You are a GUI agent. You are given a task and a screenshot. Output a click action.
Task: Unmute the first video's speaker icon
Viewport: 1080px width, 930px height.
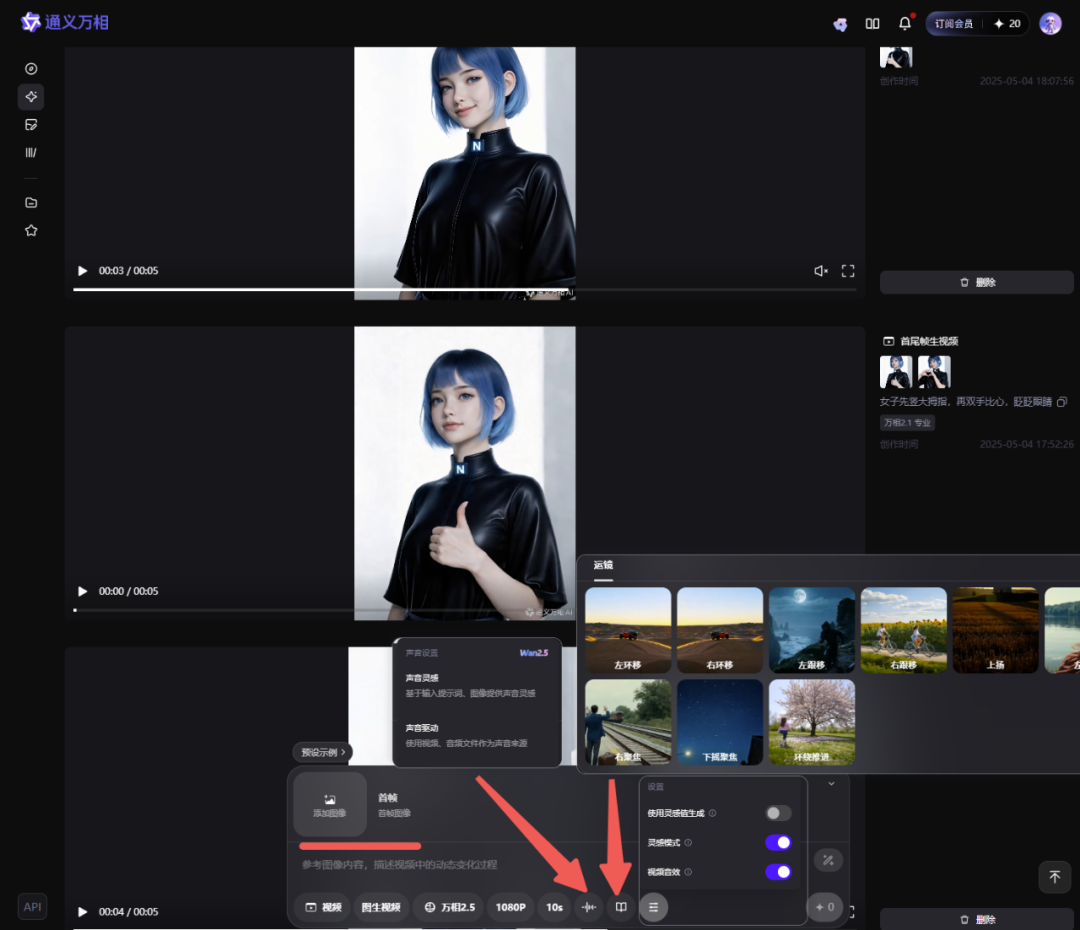(820, 271)
